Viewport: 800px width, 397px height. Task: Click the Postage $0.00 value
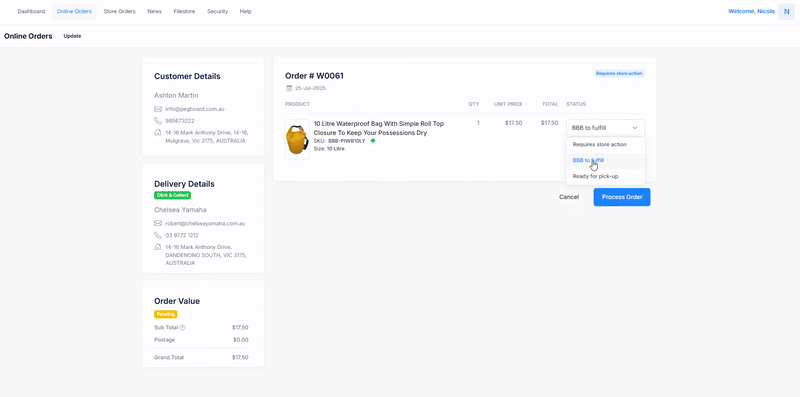coord(241,340)
